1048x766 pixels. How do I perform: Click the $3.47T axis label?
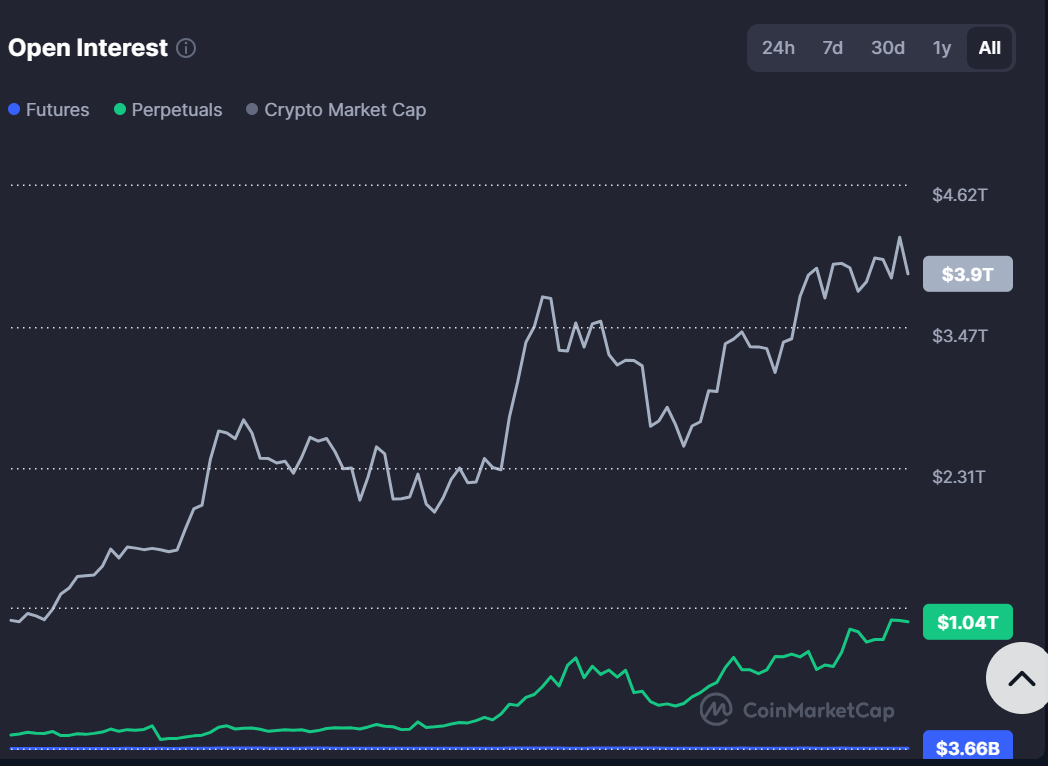pyautogui.click(x=959, y=336)
